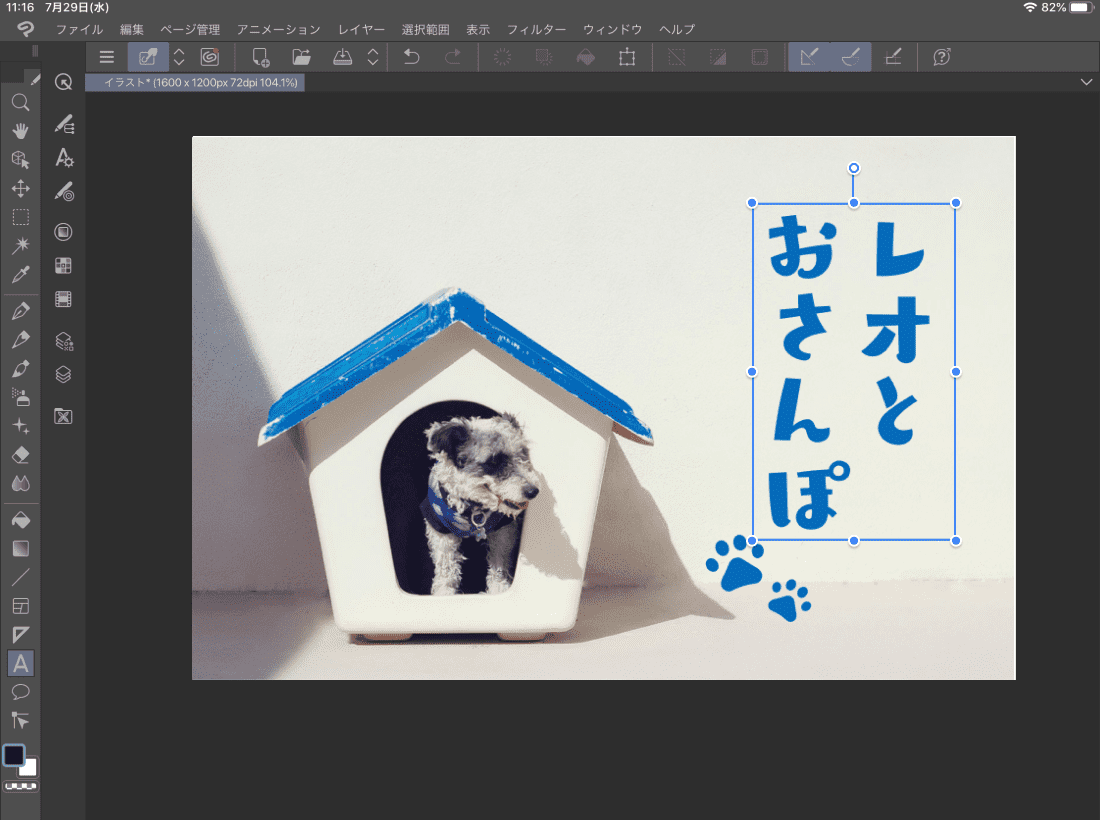Open the フィルター menu

click(x=536, y=29)
